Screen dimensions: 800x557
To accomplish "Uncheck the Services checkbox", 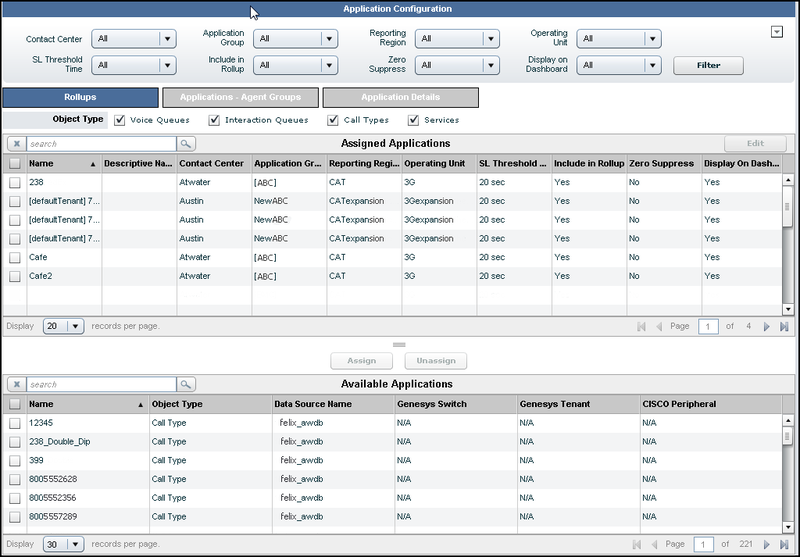I will (413, 120).
